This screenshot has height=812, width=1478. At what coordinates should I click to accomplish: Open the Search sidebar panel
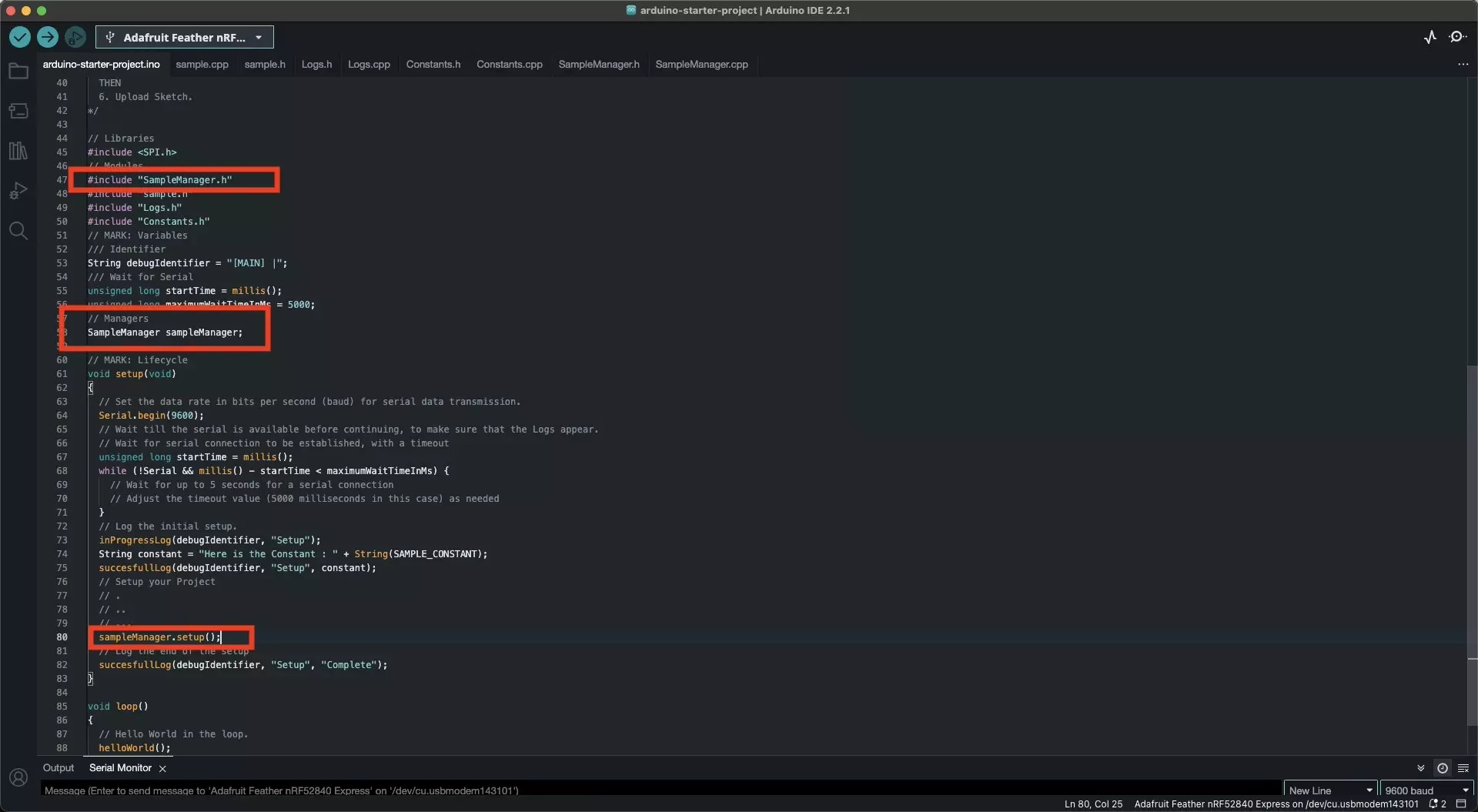pos(18,231)
